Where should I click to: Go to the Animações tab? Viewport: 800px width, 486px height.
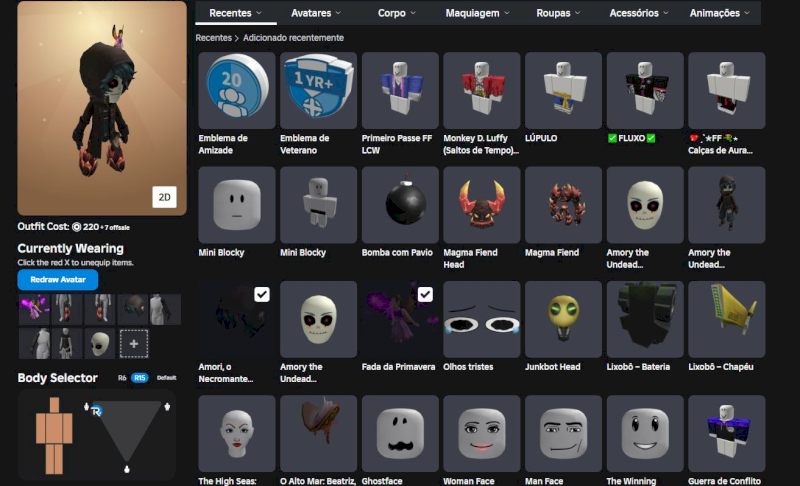(720, 13)
